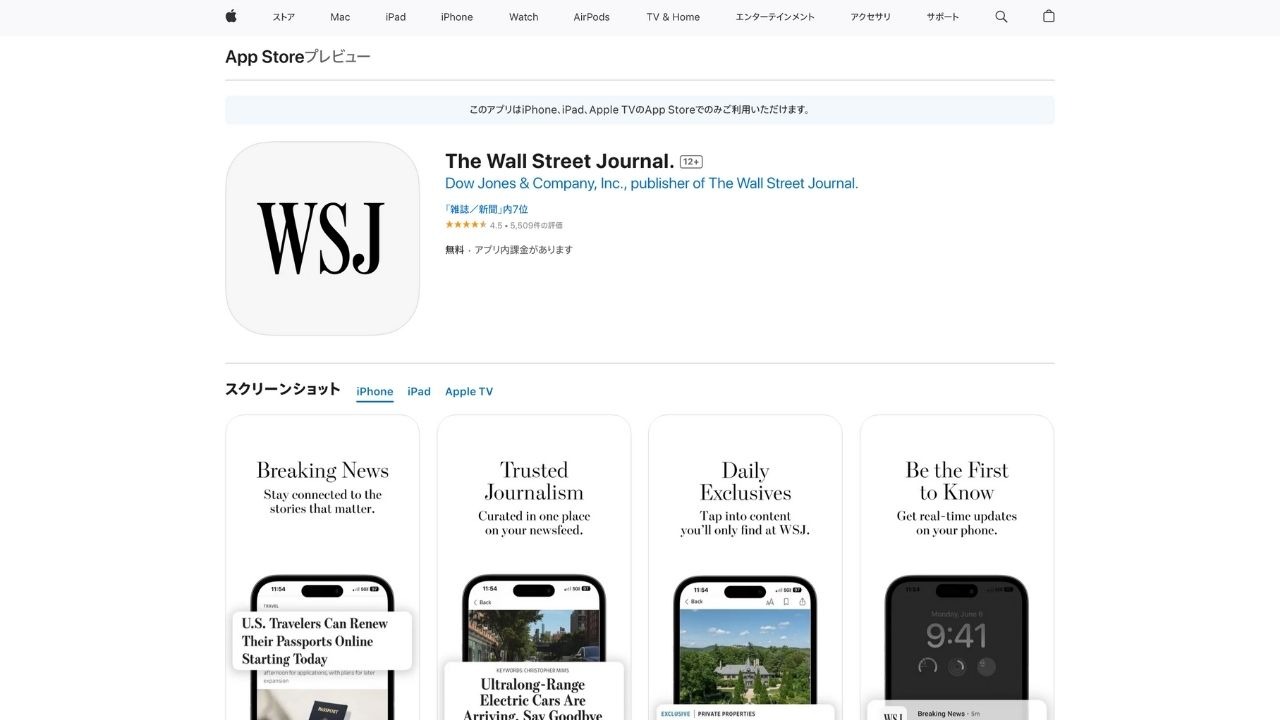
Task: Click the App Store プレビュー heading link
Action: pyautogui.click(x=297, y=57)
